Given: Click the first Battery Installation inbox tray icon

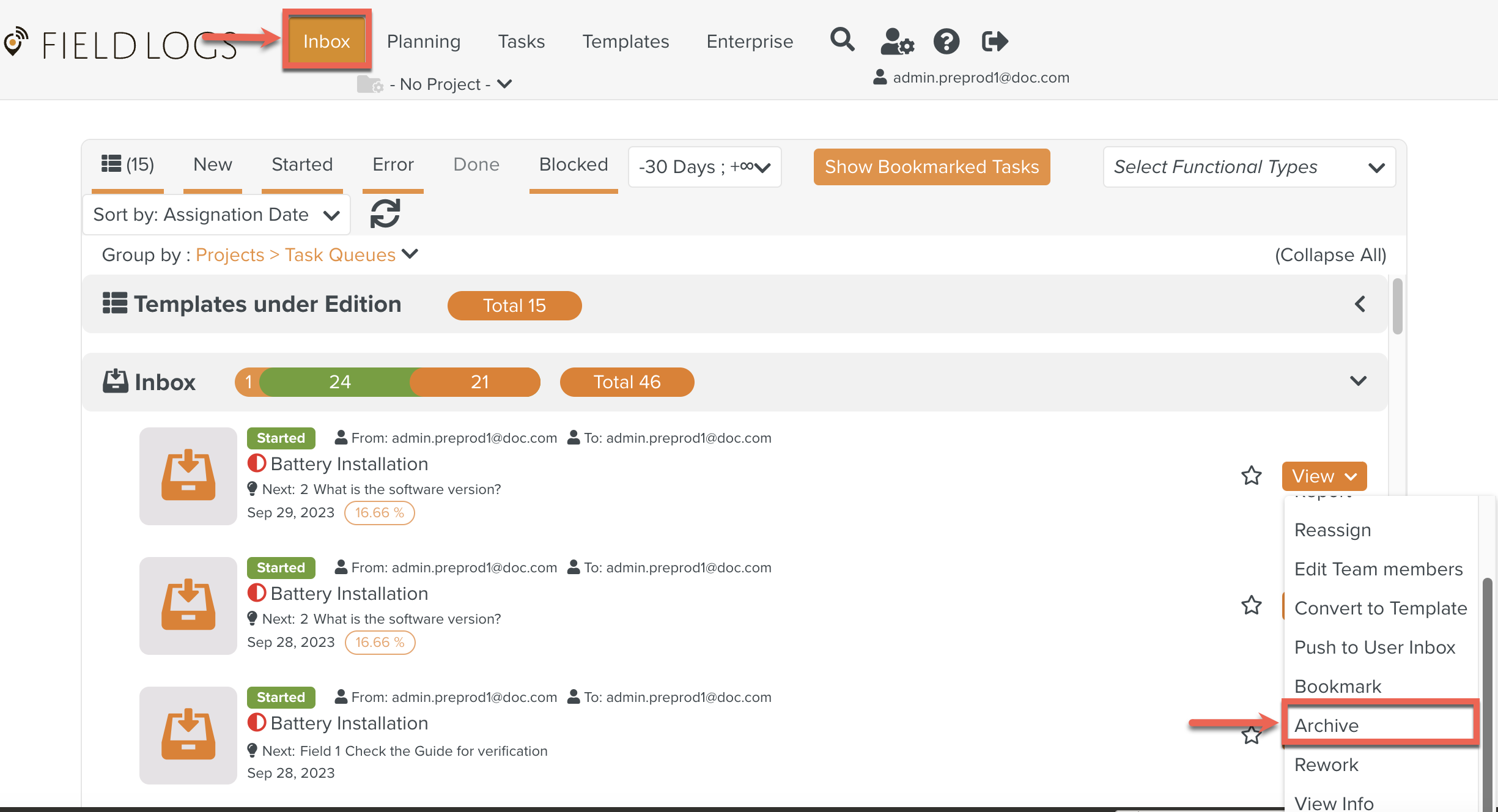Looking at the screenshot, I should coord(188,476).
